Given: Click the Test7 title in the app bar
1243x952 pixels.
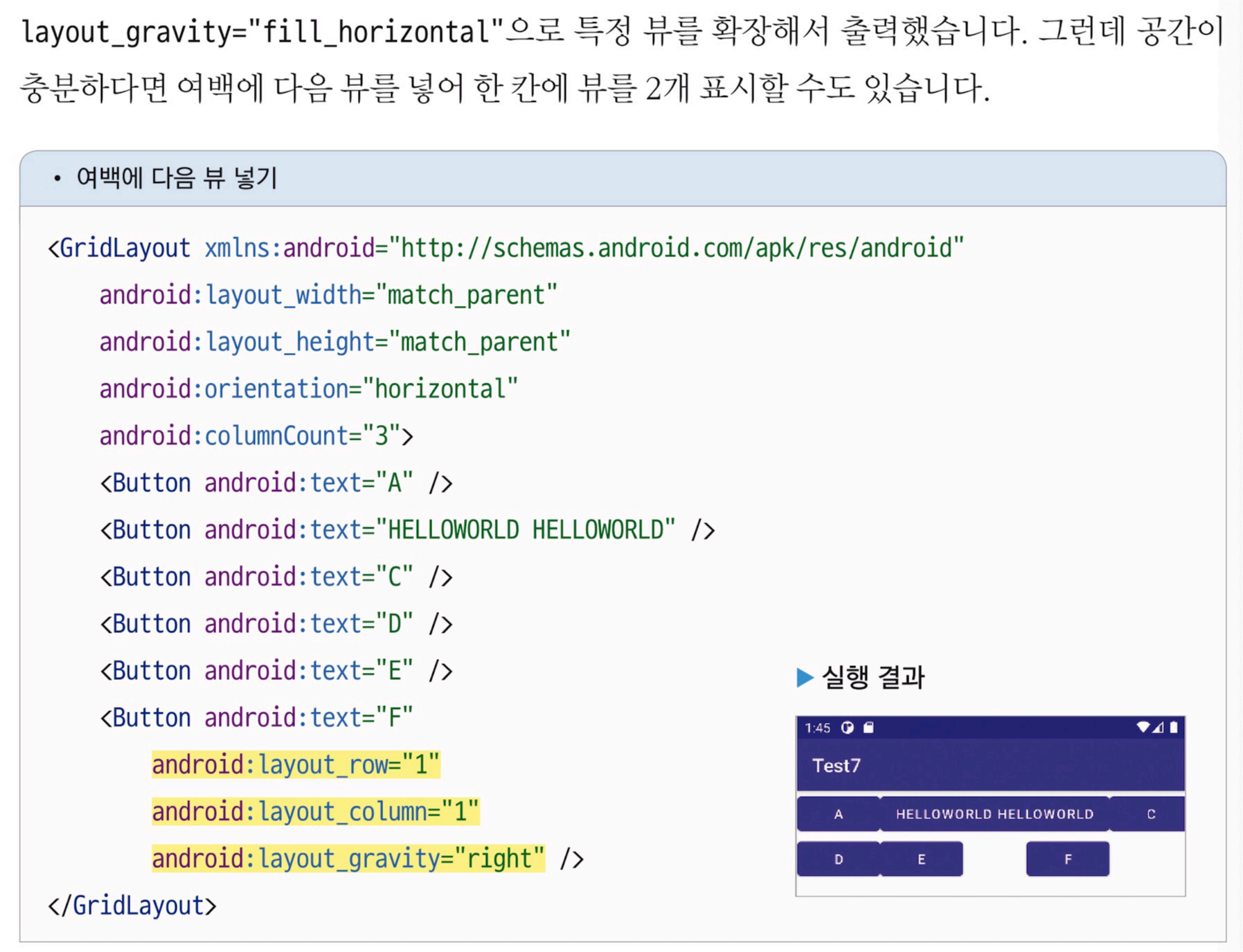Looking at the screenshot, I should pos(837,766).
